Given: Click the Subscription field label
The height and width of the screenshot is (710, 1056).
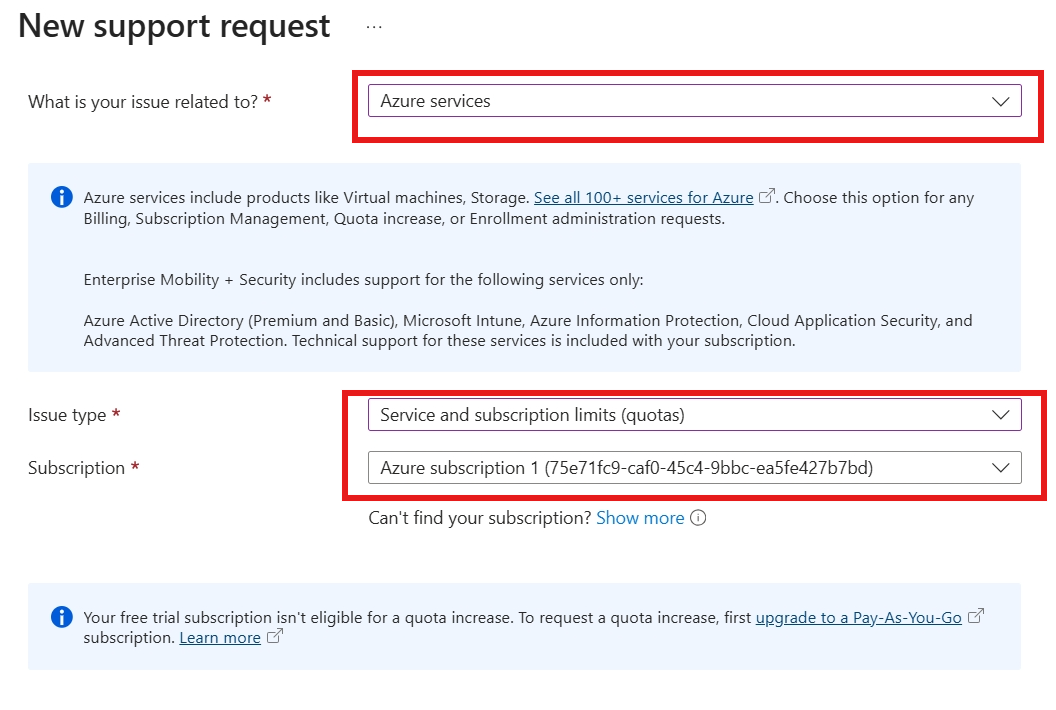Looking at the screenshot, I should [76, 467].
